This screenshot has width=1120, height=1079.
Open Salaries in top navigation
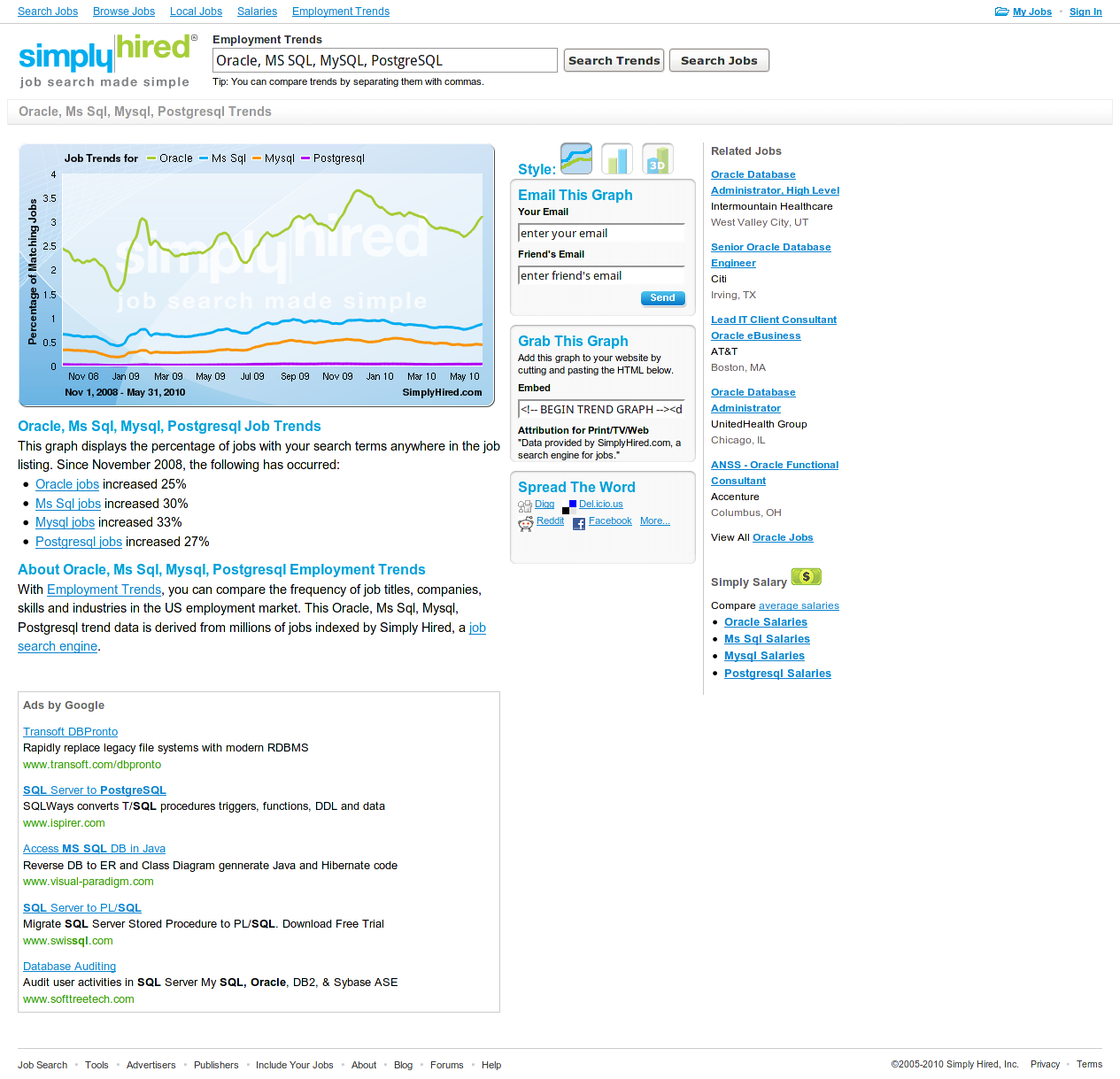(x=257, y=12)
